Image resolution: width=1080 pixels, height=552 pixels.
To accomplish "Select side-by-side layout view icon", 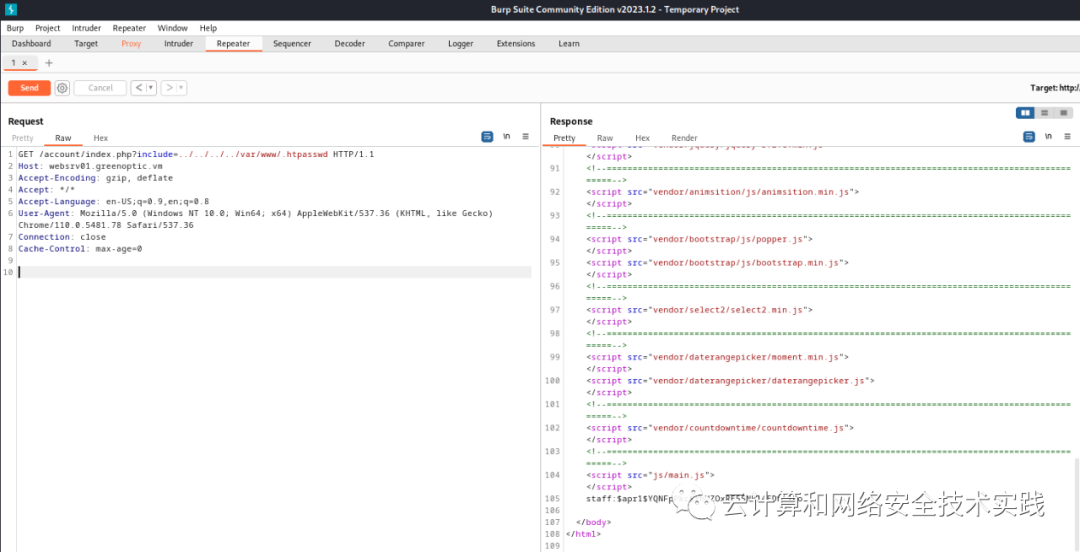I will point(1025,112).
